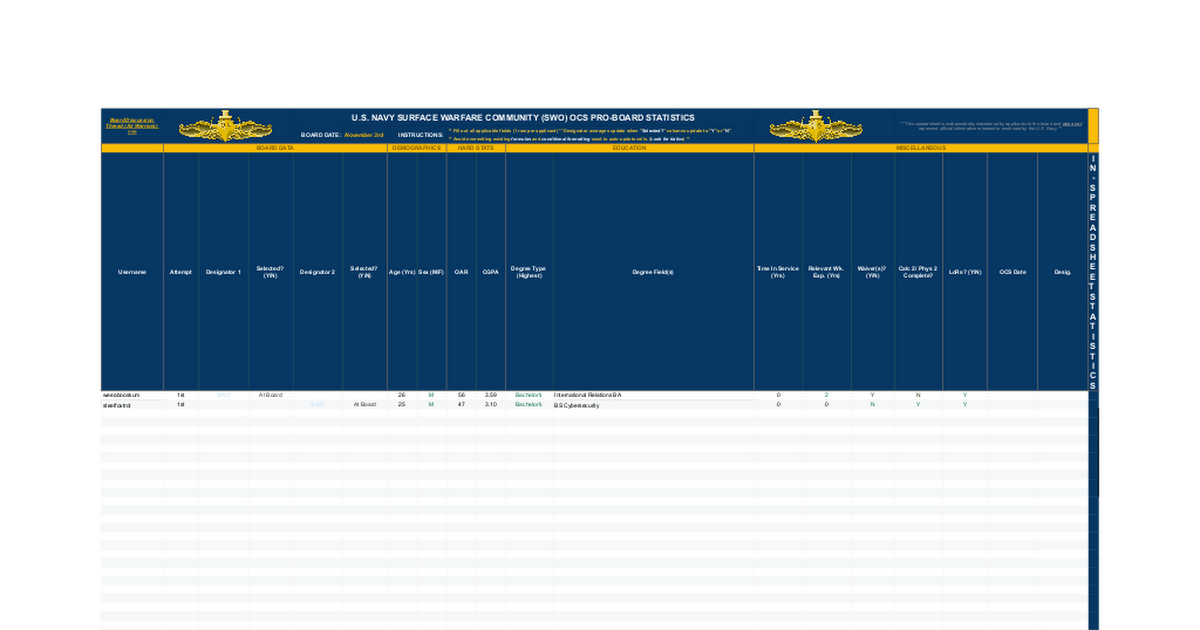Select the OCS Date column header
Image resolution: width=1200 pixels, height=630 pixels.
click(x=1012, y=272)
